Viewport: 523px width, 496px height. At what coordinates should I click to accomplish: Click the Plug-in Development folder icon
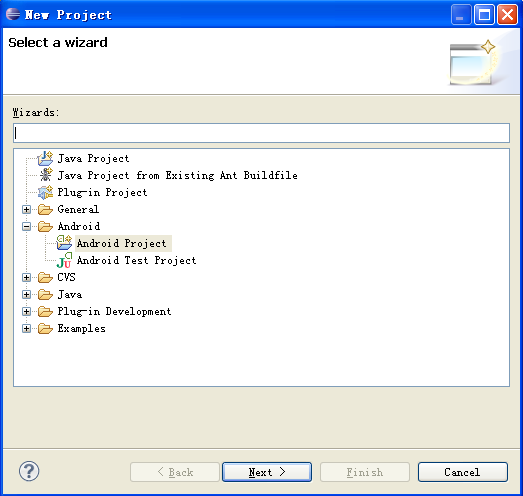point(45,312)
